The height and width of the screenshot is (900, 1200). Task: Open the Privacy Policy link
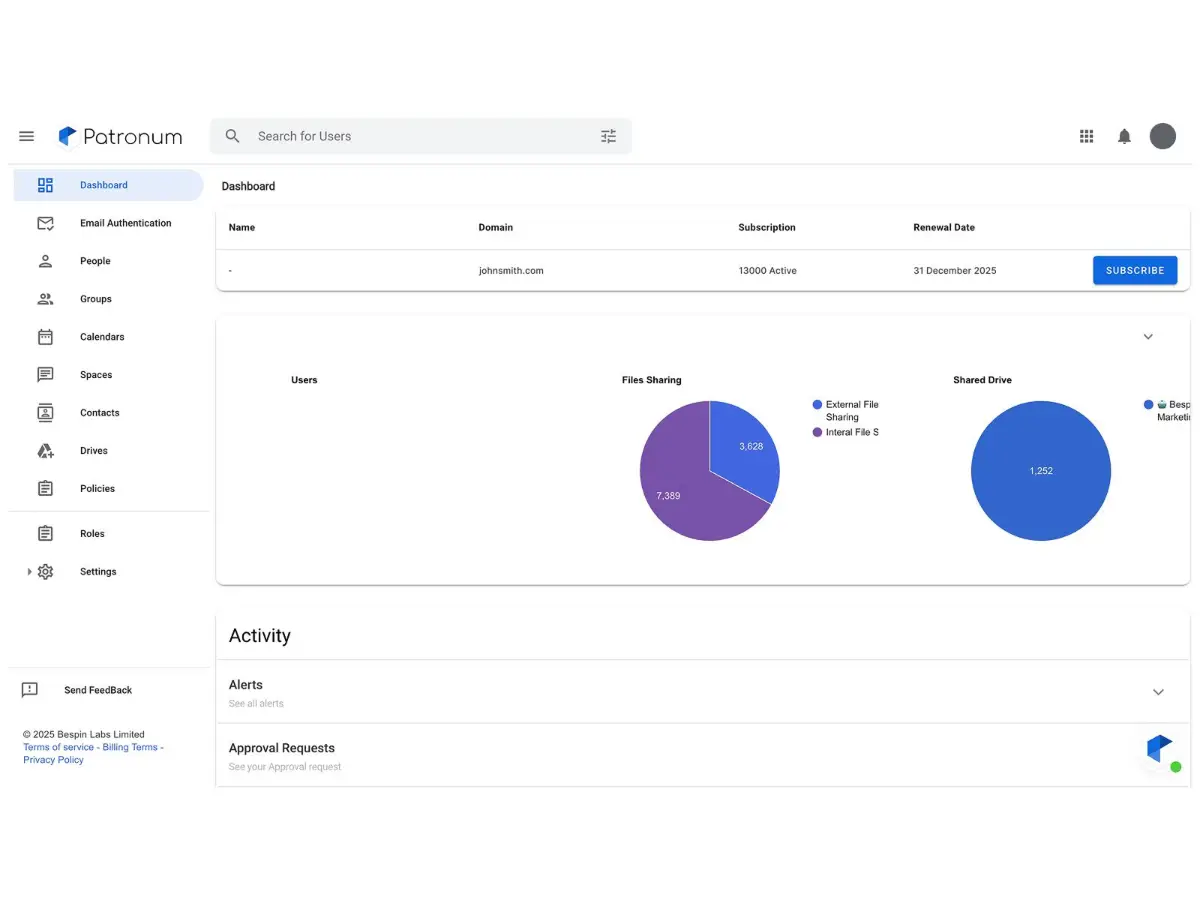click(53, 760)
